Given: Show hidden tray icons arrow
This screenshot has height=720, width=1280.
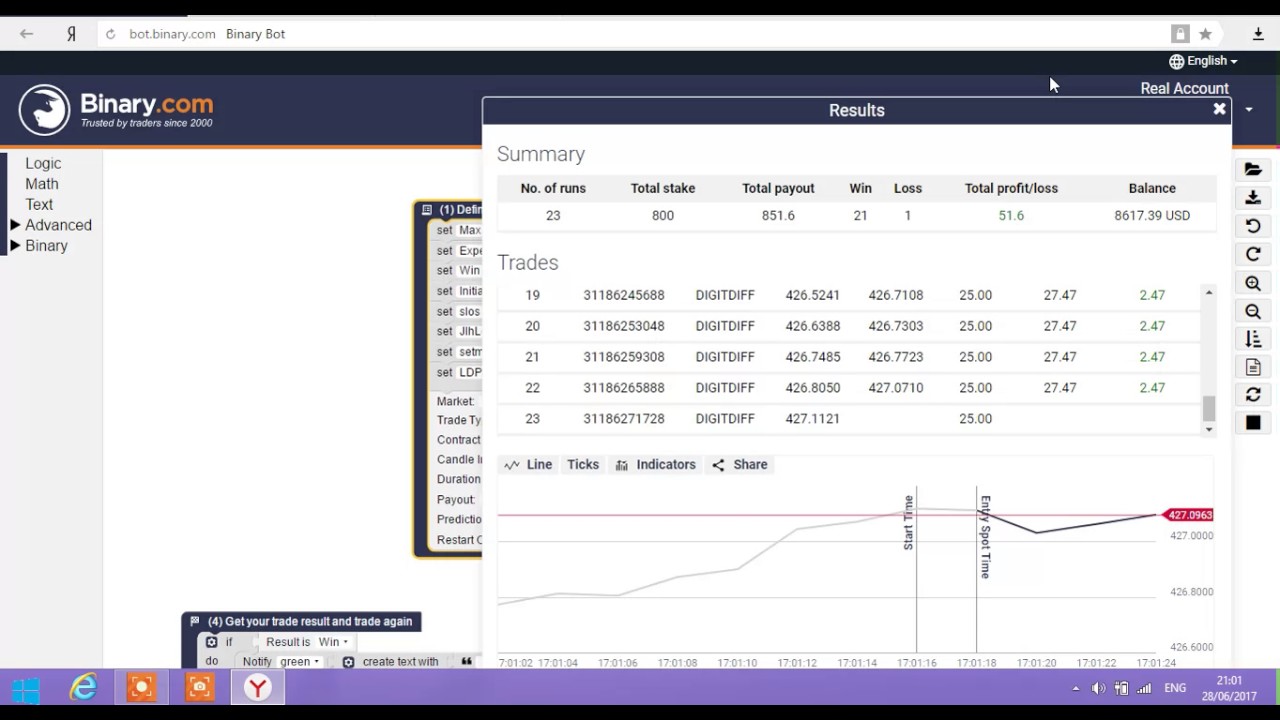Looking at the screenshot, I should tap(1076, 688).
